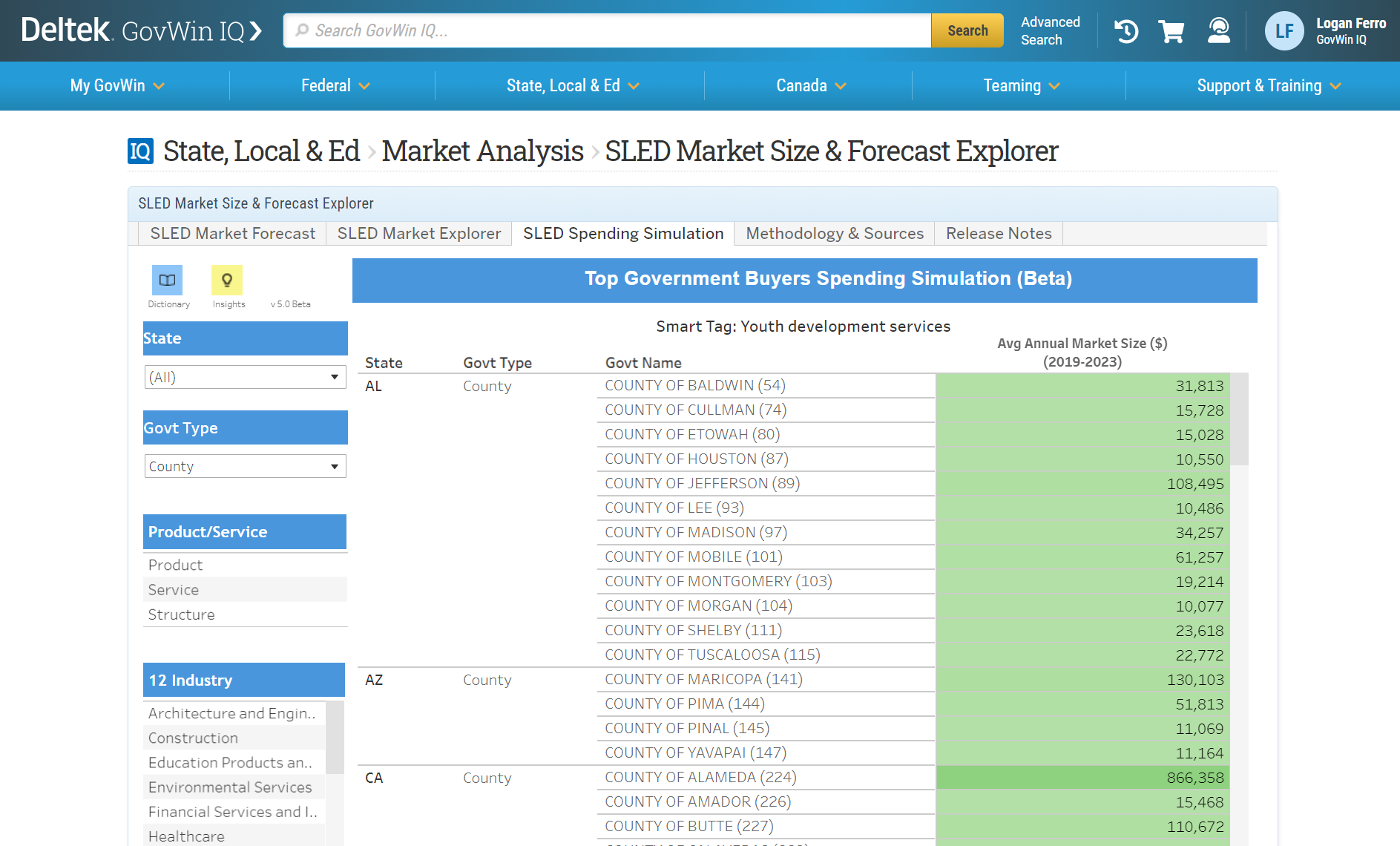This screenshot has height=846, width=1400.
Task: Open the Dictionary book icon
Action: coord(167,281)
